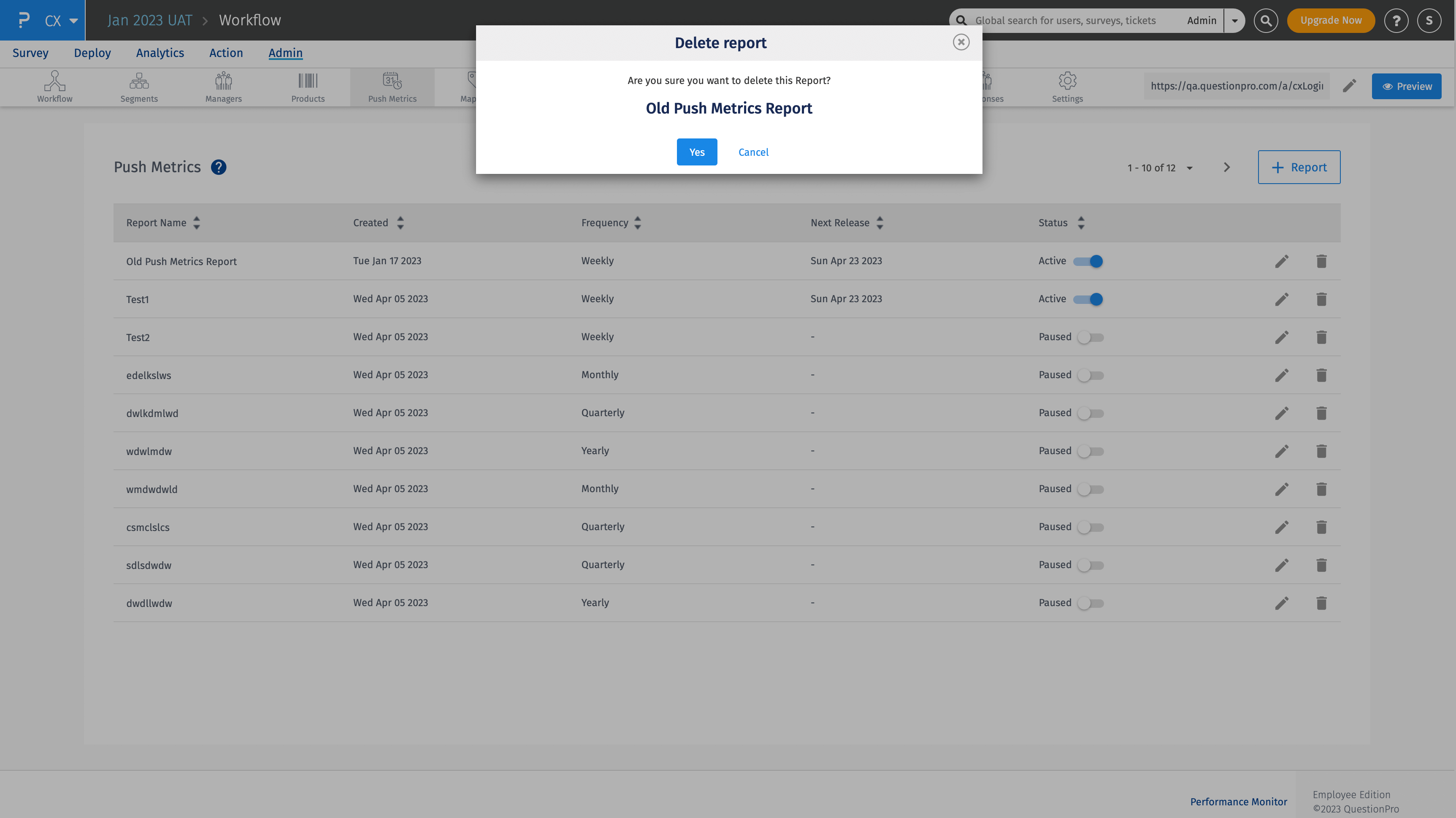The width and height of the screenshot is (1456, 818).
Task: Open the Workflow section icon
Action: (54, 86)
